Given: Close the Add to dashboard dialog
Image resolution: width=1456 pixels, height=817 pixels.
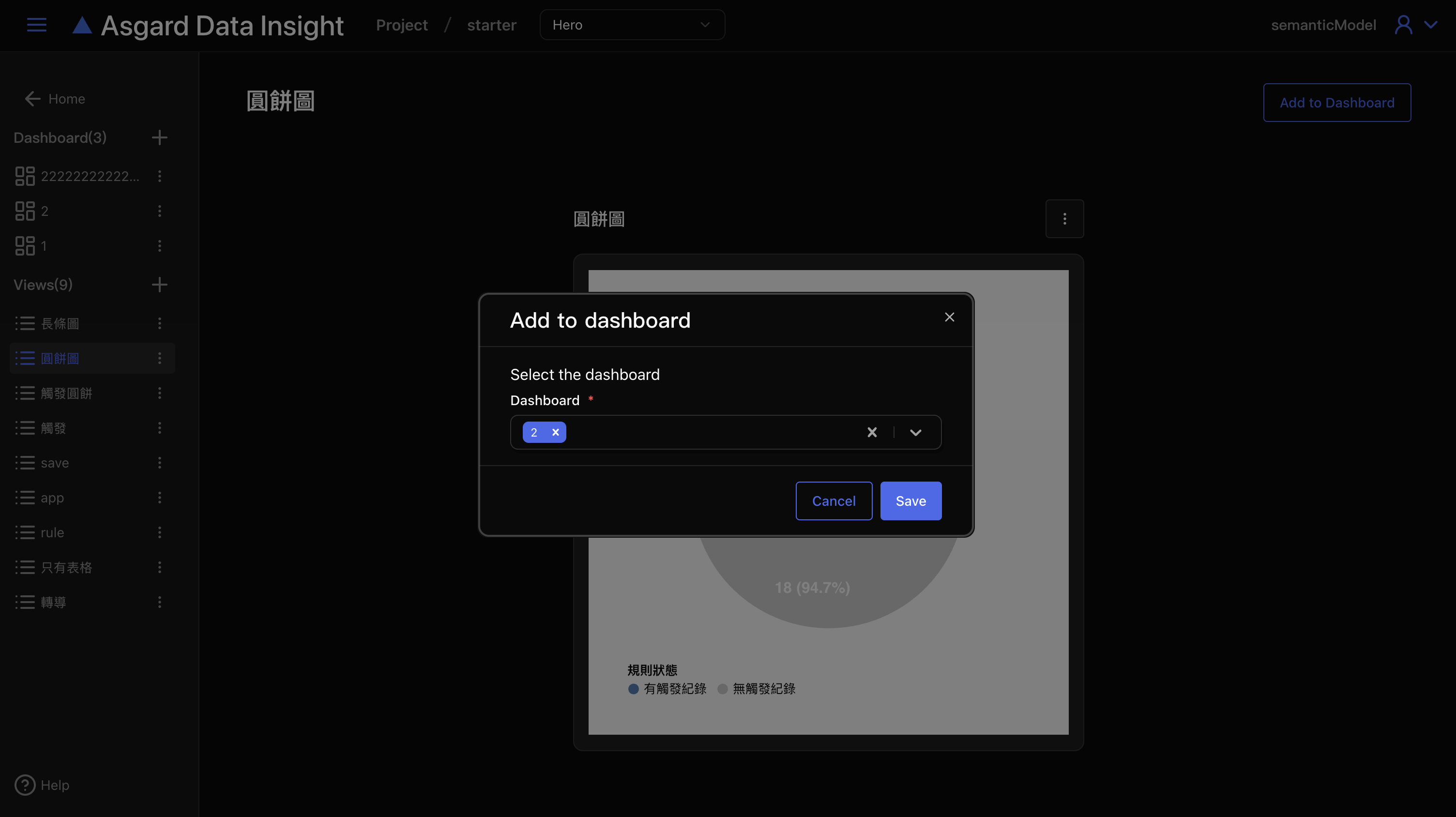Looking at the screenshot, I should pos(950,317).
